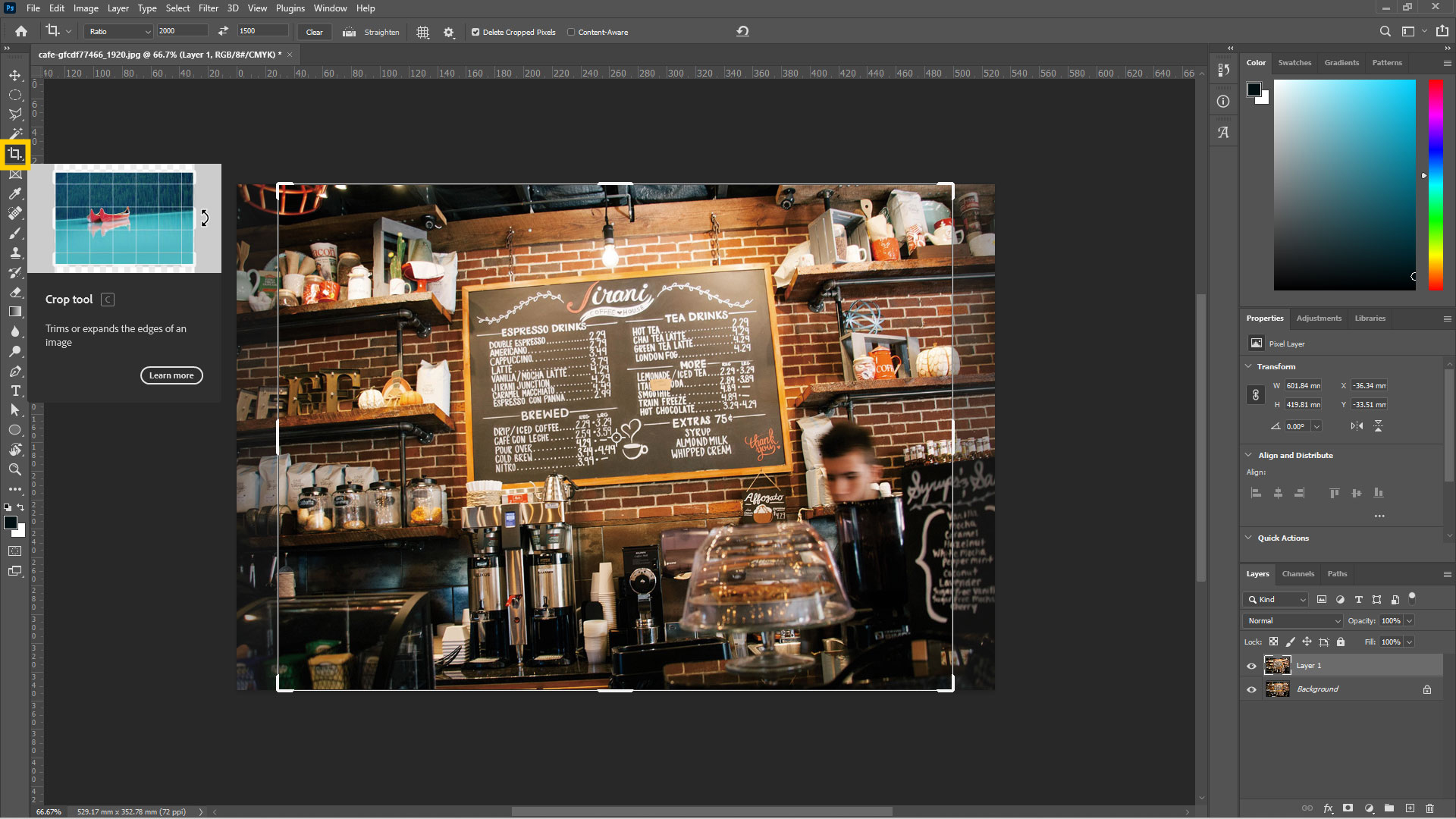Collapse Align and Distribute section

click(1249, 455)
